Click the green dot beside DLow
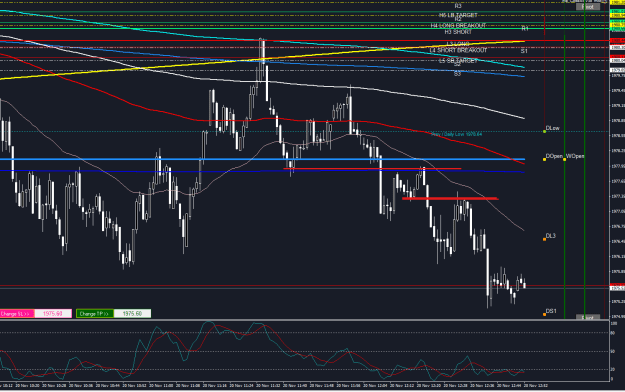This screenshot has height=392, width=625. [544, 131]
